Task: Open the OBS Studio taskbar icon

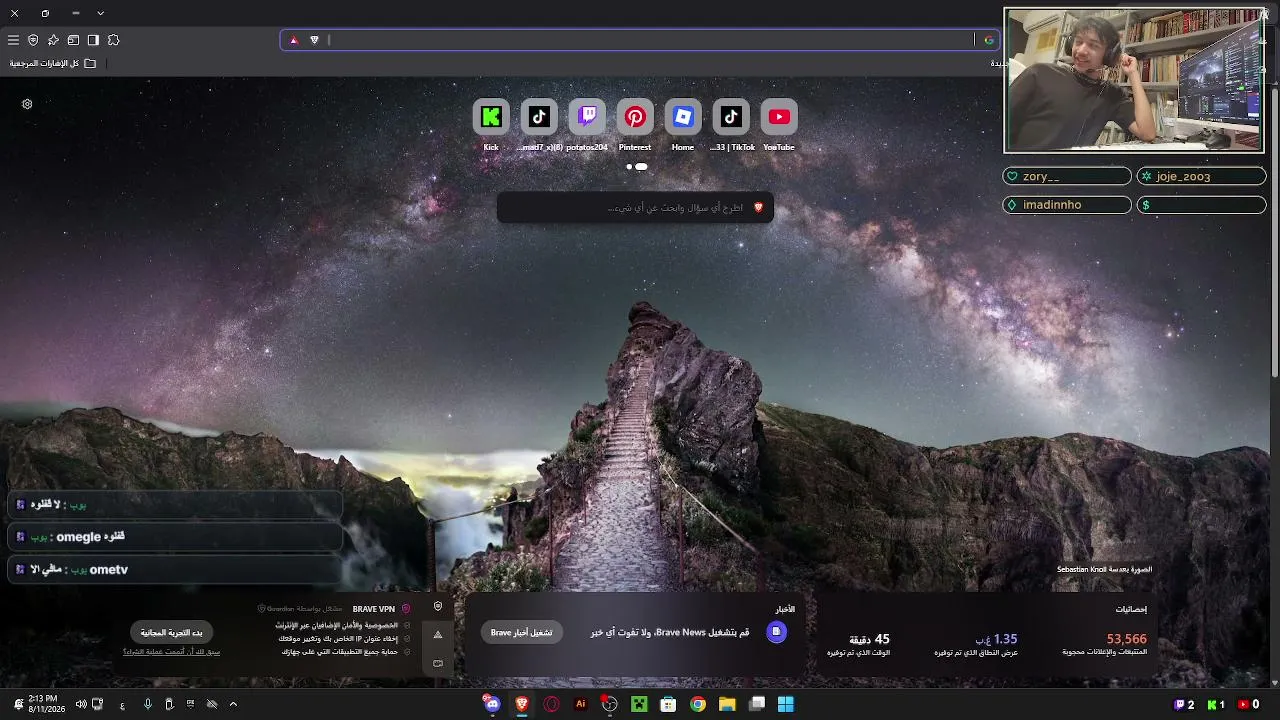Action: (x=609, y=704)
